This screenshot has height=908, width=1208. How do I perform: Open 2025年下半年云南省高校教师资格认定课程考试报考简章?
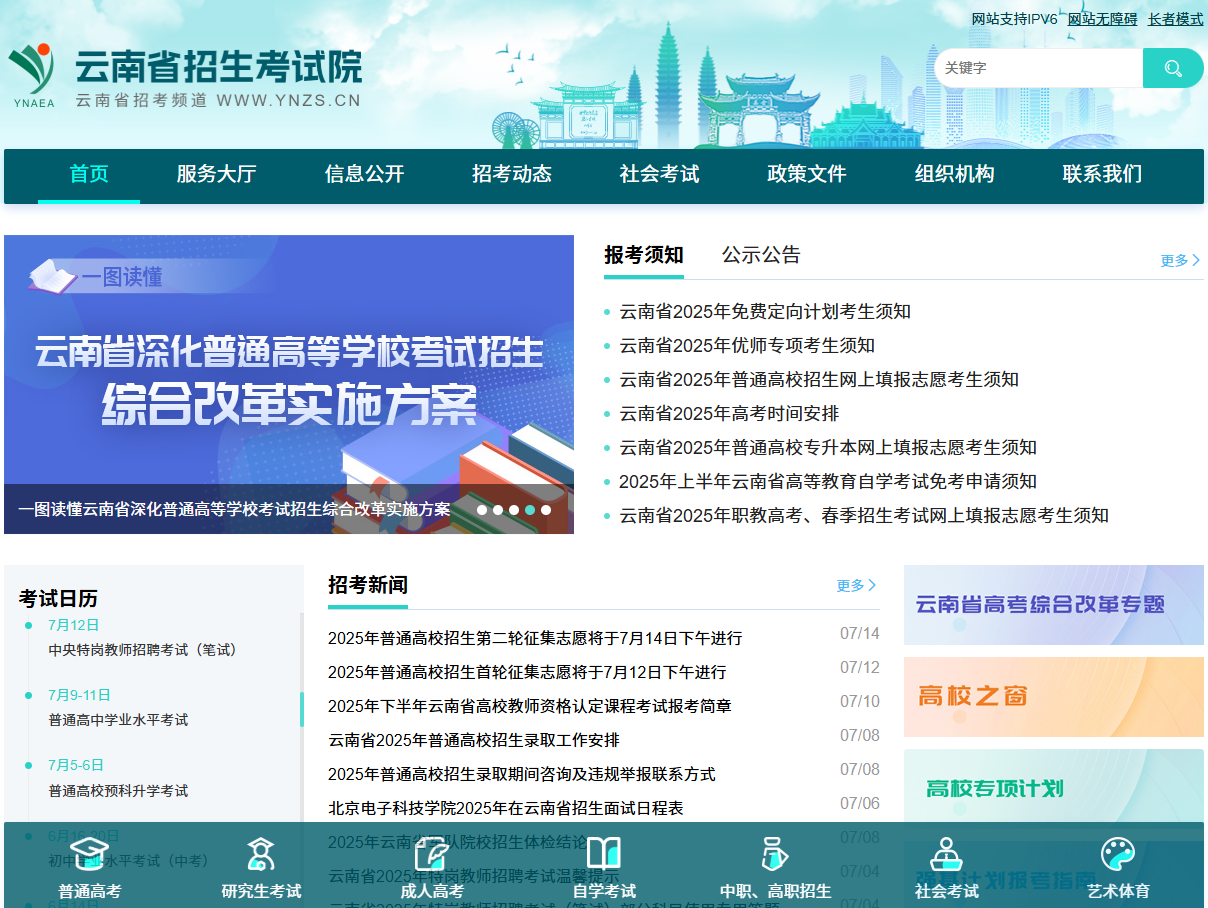[x=530, y=706]
